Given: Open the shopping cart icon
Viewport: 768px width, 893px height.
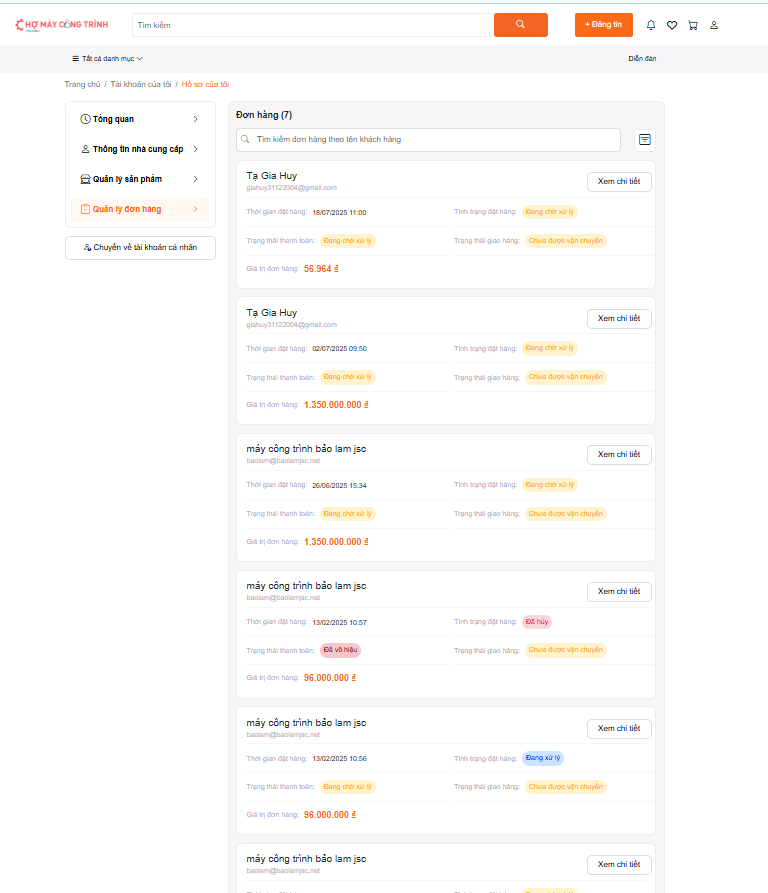Looking at the screenshot, I should tap(693, 25).
